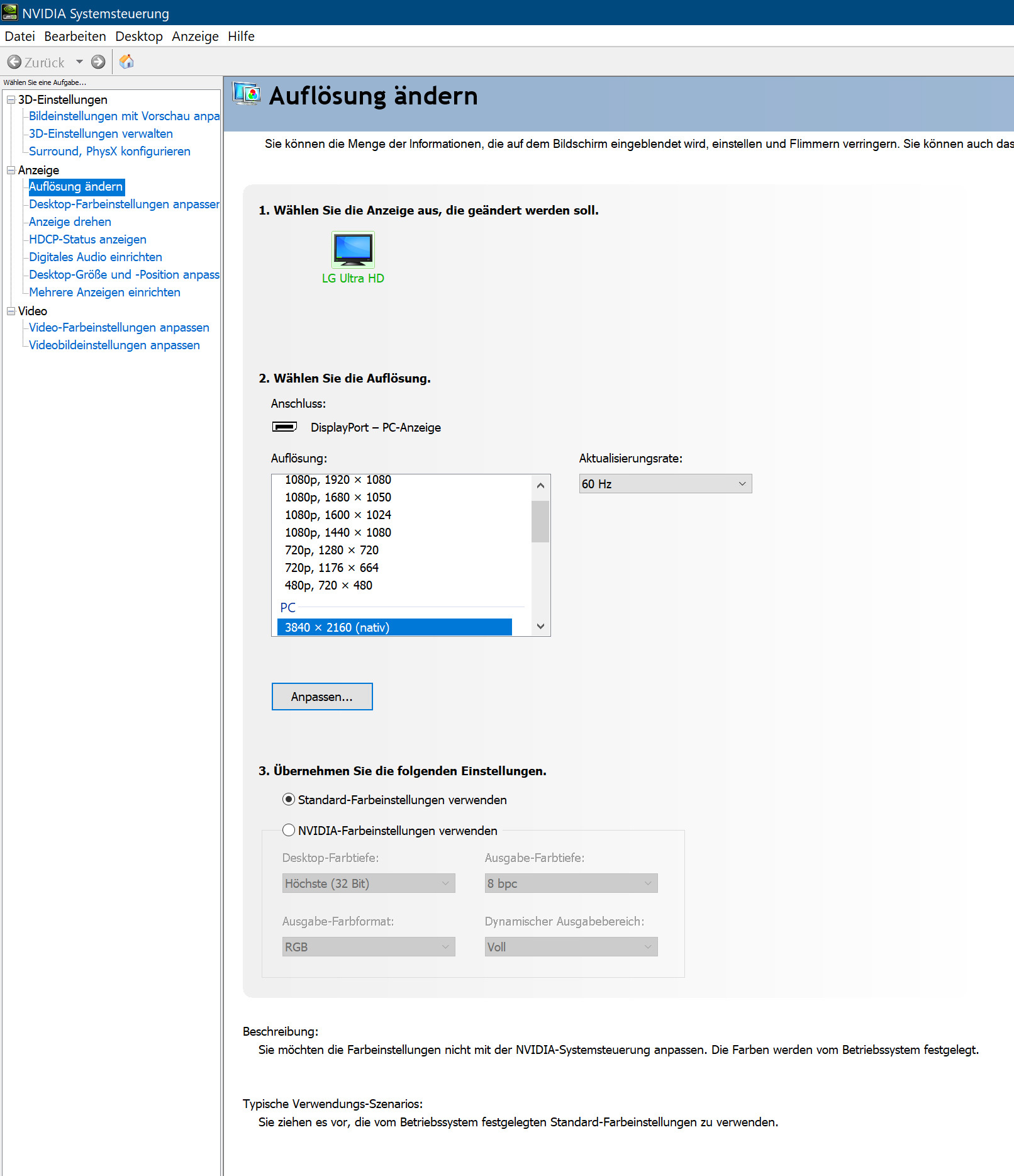Click resolution list scroll down arrow
The image size is (1014, 1176).
pos(540,626)
